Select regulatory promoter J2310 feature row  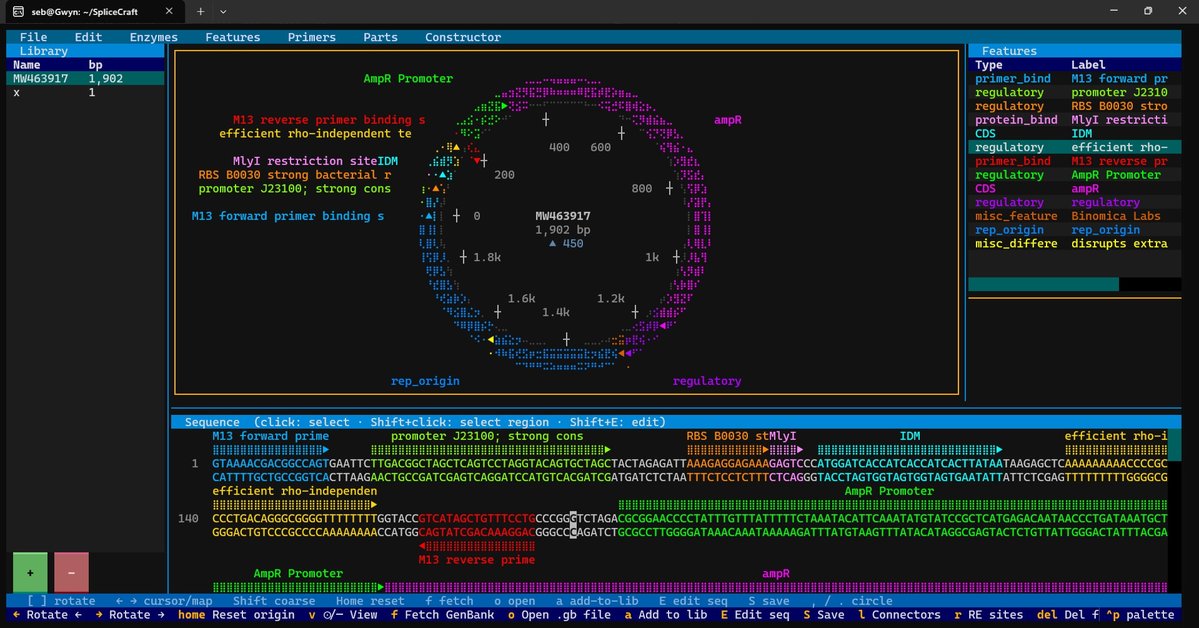coord(1074,92)
